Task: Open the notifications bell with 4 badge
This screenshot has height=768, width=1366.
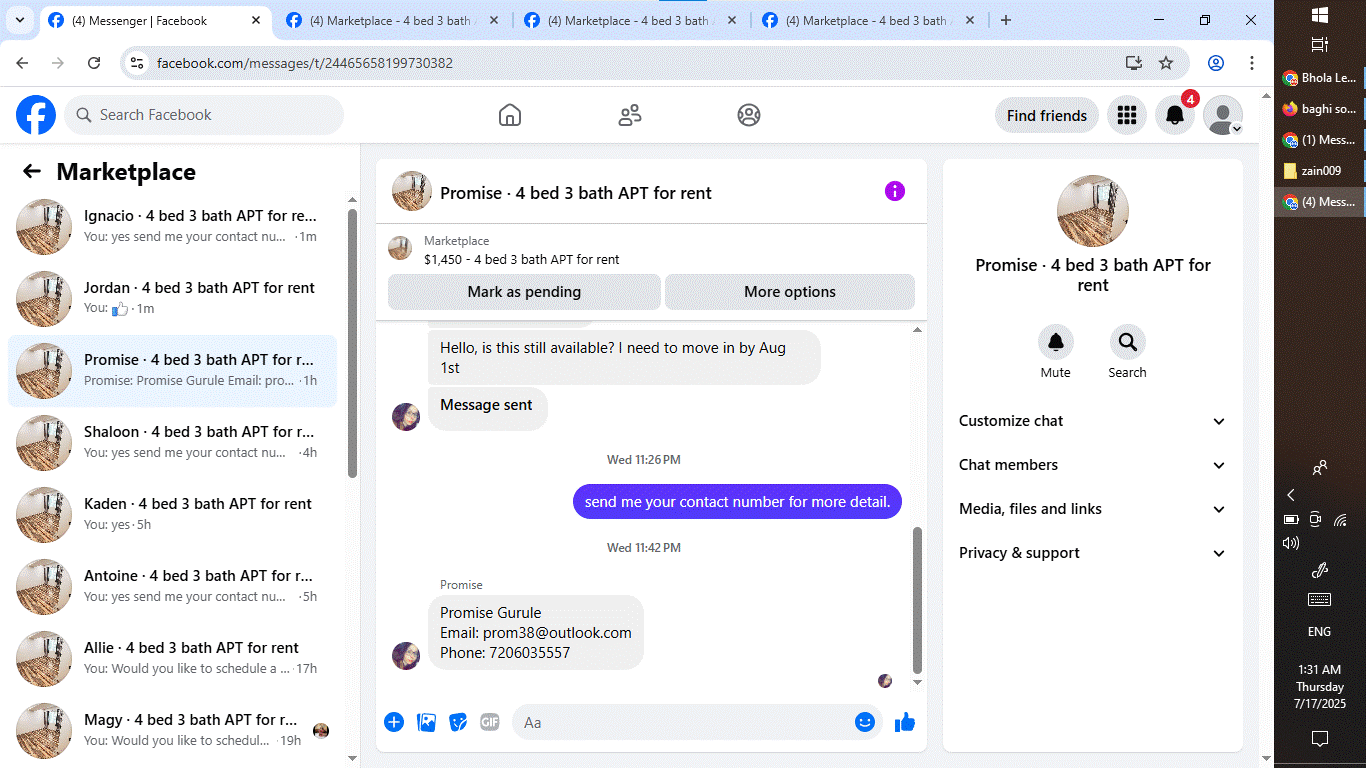Action: point(1176,115)
